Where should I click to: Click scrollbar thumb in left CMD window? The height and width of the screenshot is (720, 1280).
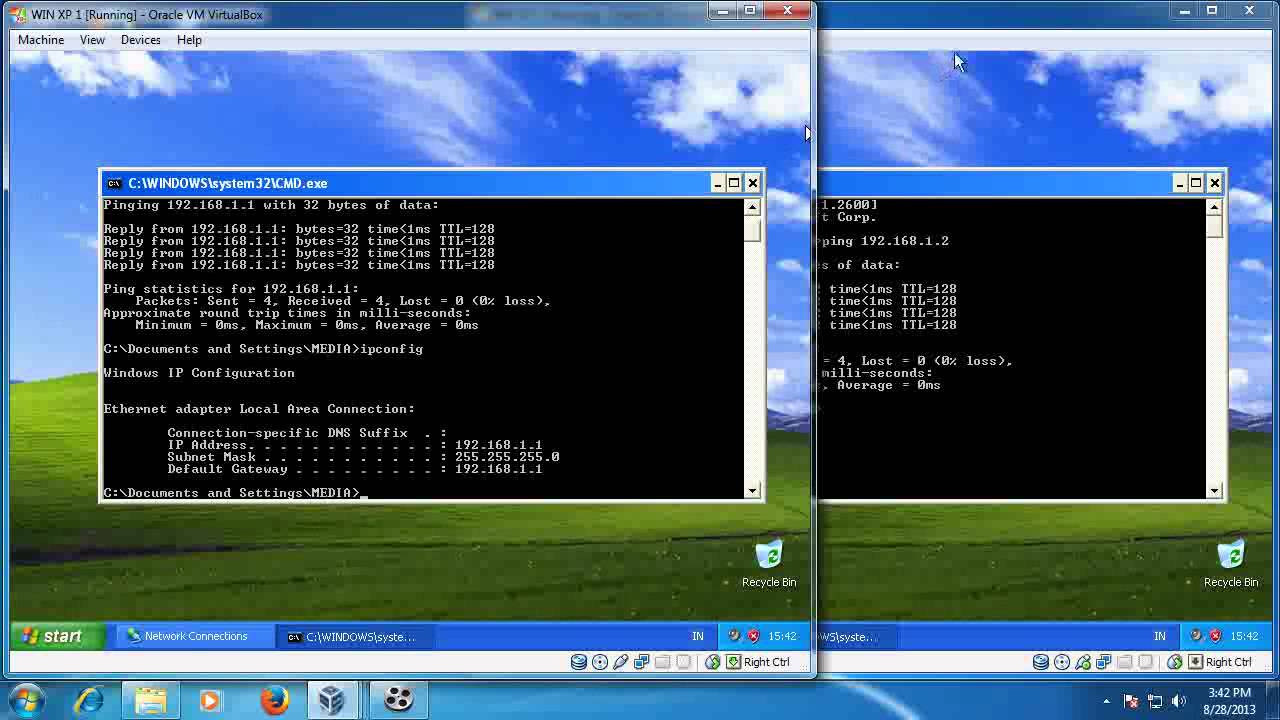click(x=752, y=228)
